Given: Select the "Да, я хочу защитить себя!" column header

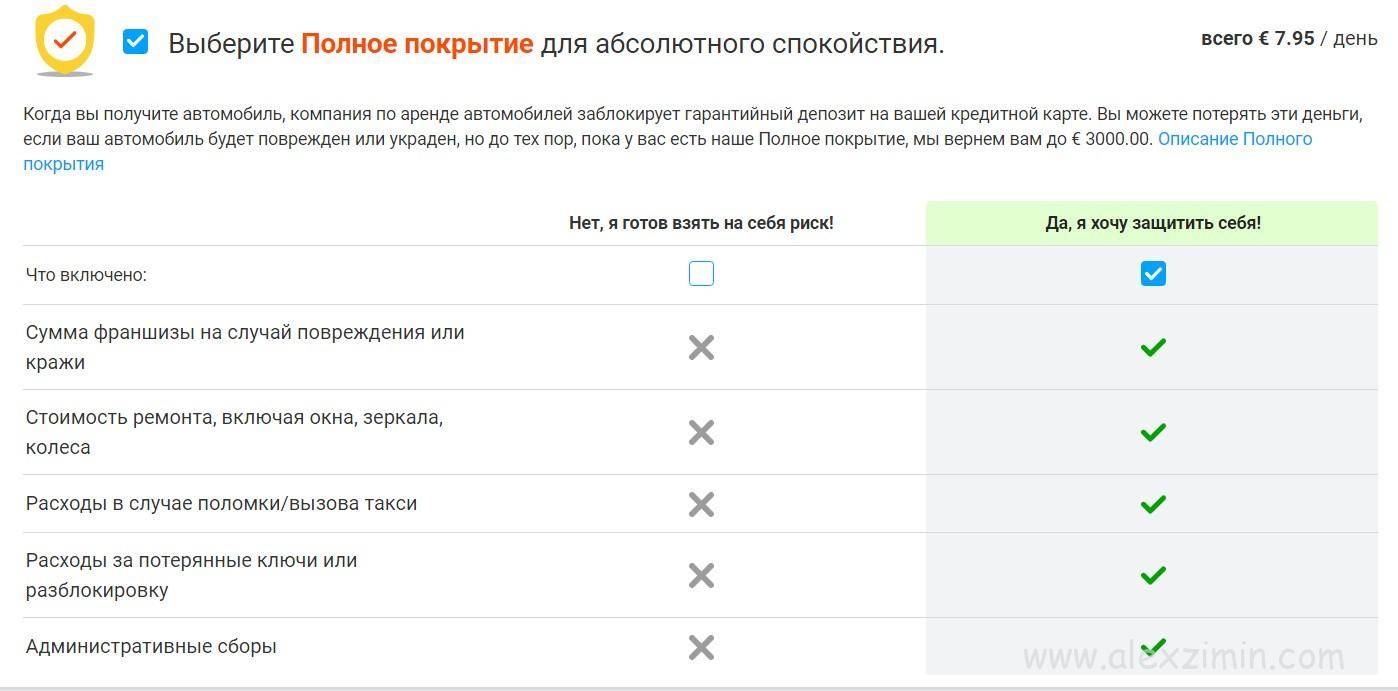Looking at the screenshot, I should 1152,223.
